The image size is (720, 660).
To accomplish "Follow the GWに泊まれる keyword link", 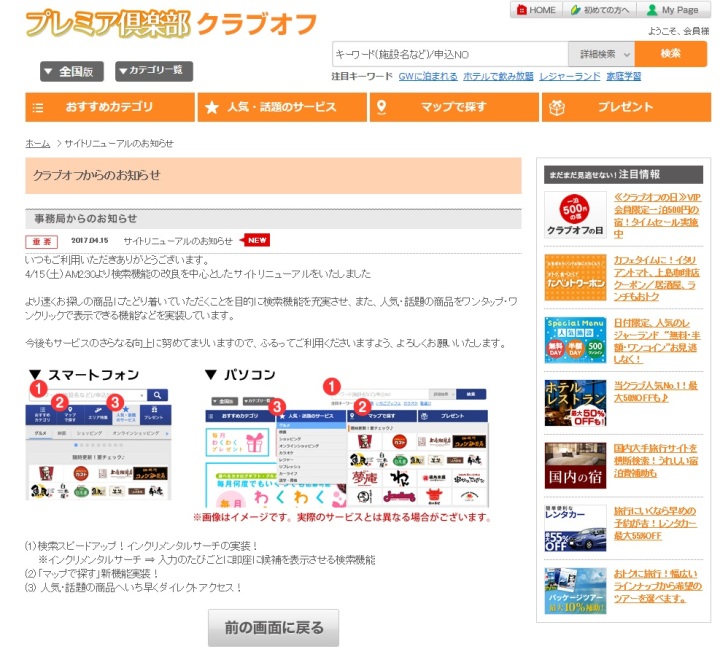I will coord(427,76).
